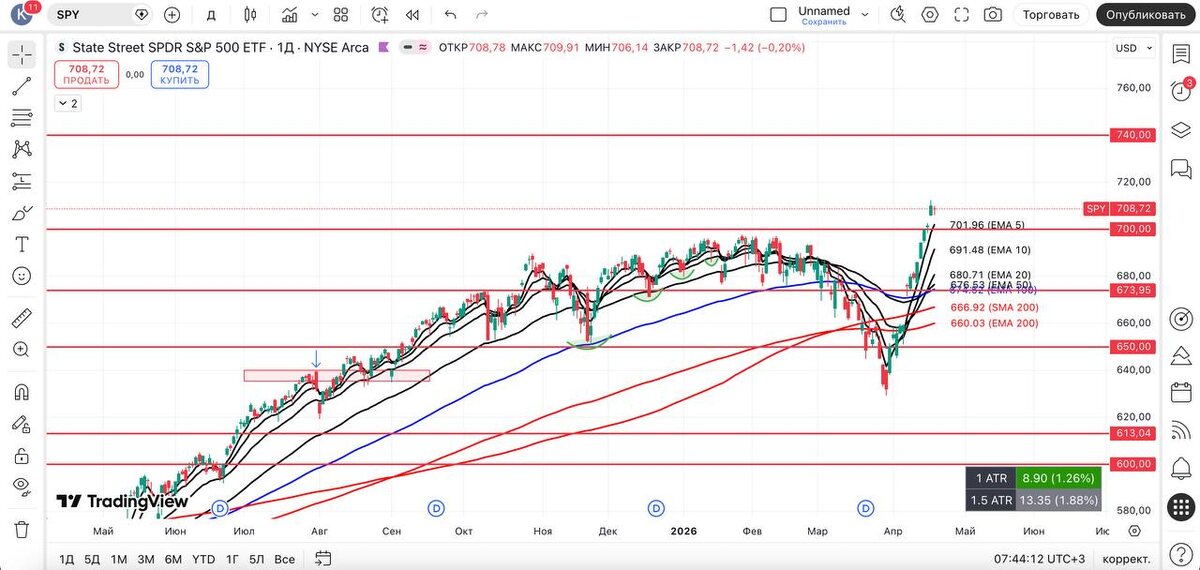Select the 1Г date range

point(232,559)
